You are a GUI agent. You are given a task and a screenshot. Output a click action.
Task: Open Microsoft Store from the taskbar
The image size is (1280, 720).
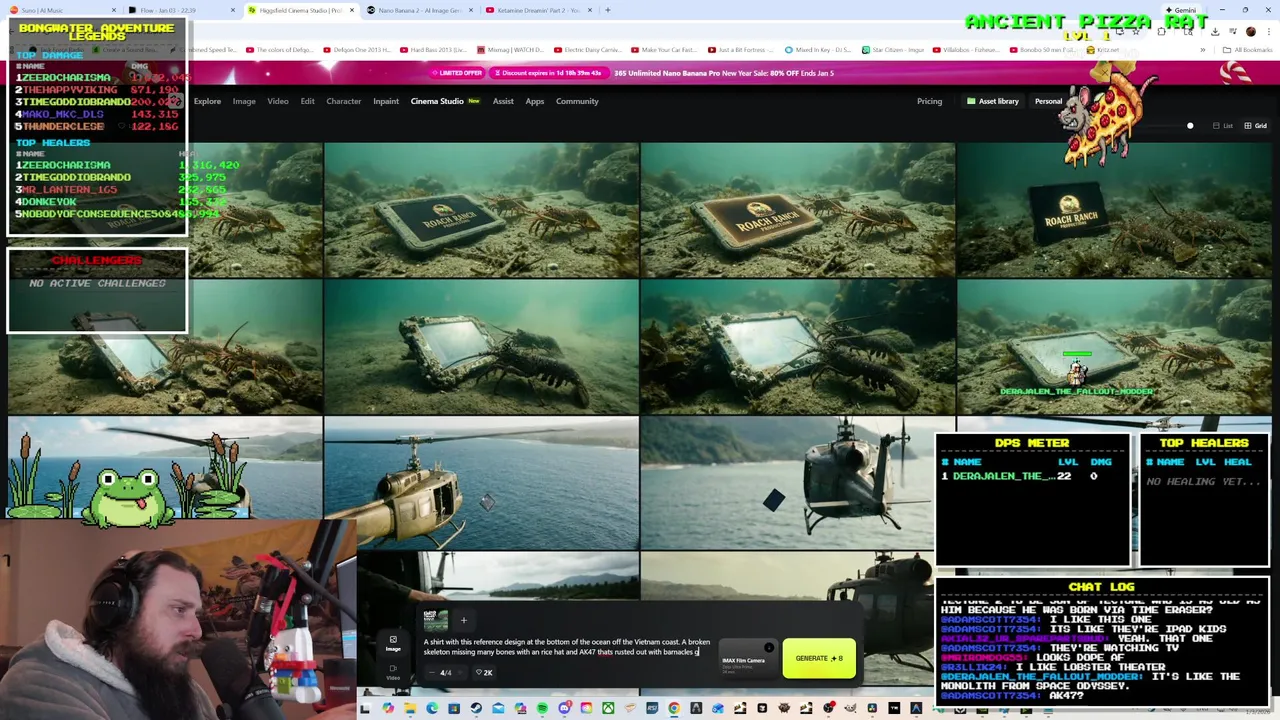(454, 708)
